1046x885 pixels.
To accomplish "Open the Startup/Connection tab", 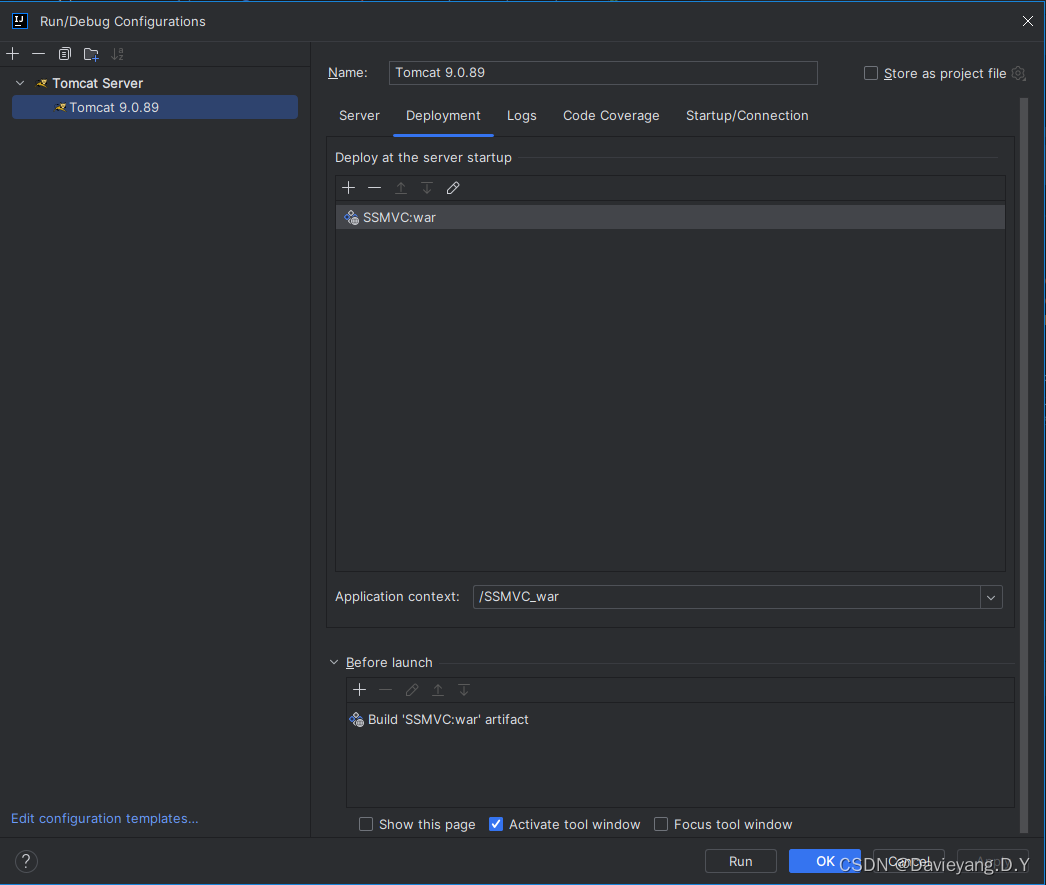I will (747, 115).
